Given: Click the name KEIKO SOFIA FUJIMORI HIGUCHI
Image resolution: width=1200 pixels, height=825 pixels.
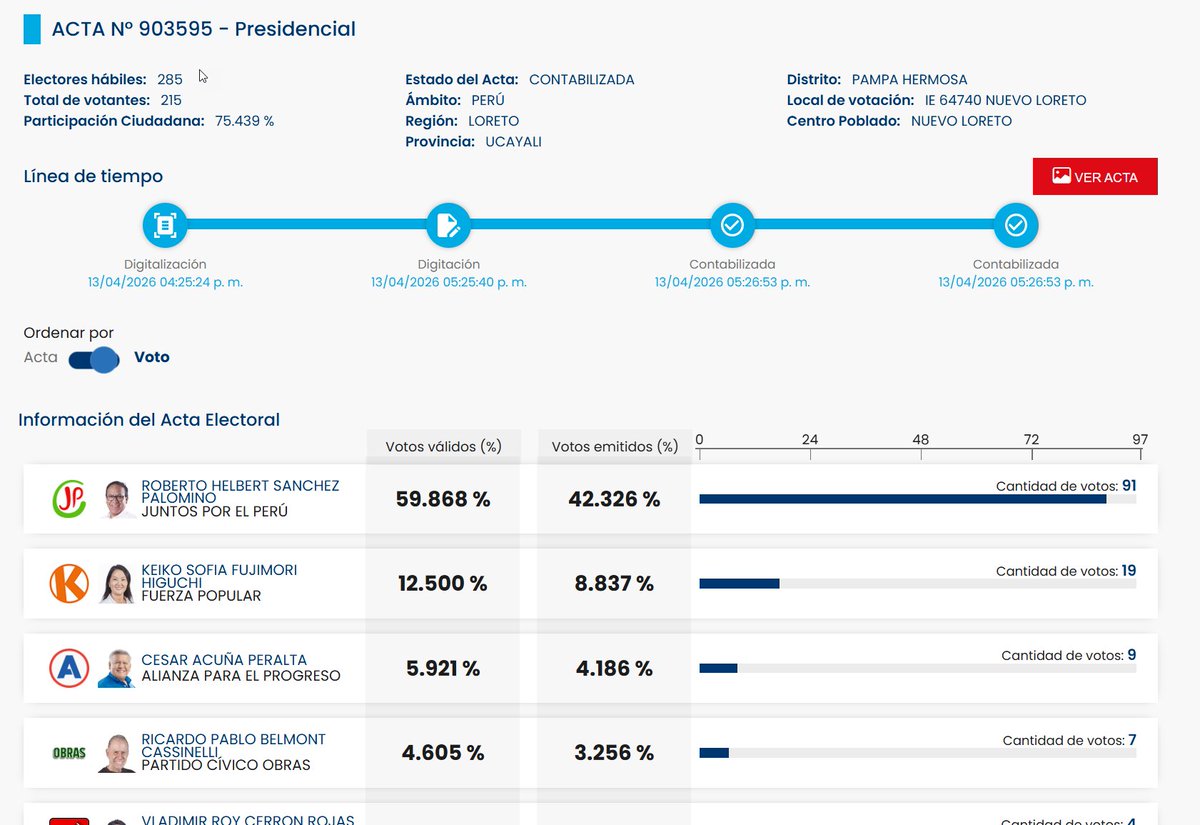Looking at the screenshot, I should pos(219,576).
